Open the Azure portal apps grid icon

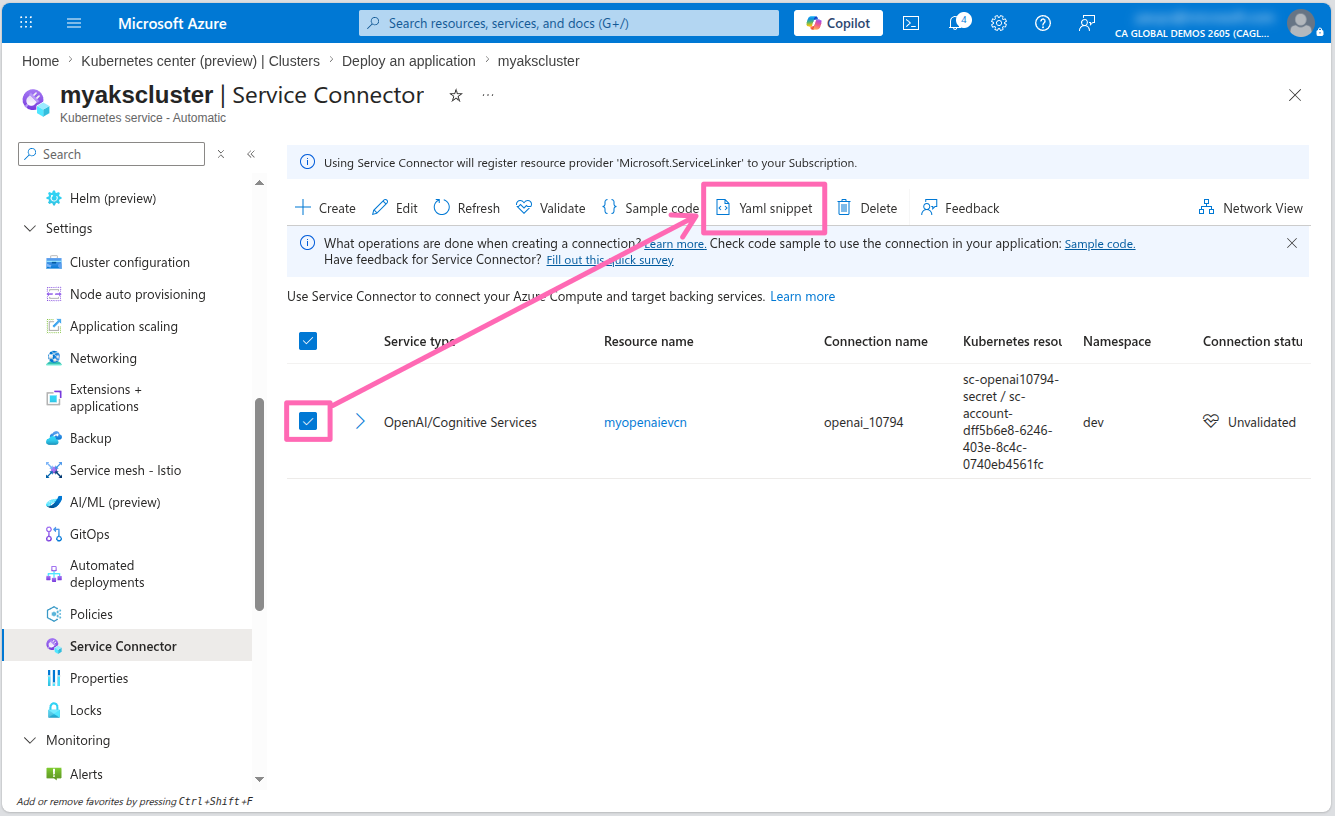pos(26,23)
